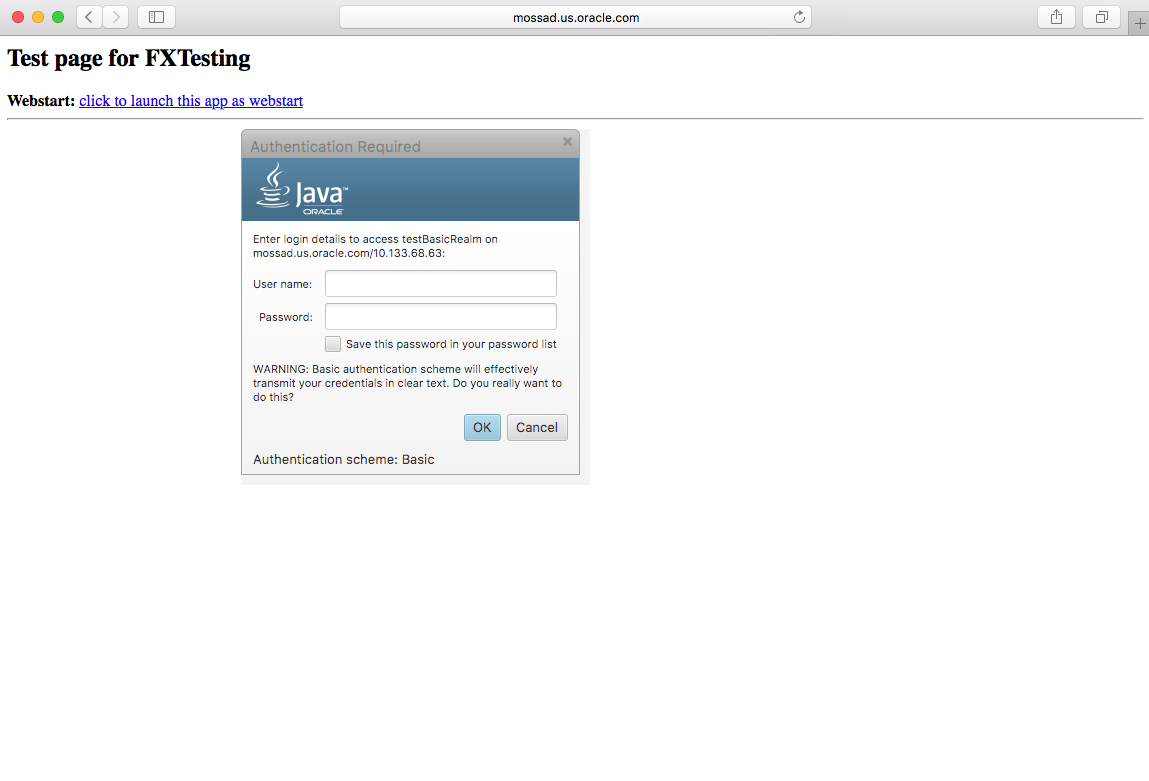Image resolution: width=1149 pixels, height=781 pixels.
Task: Click the Java Oracle logo banner
Action: coord(303,190)
